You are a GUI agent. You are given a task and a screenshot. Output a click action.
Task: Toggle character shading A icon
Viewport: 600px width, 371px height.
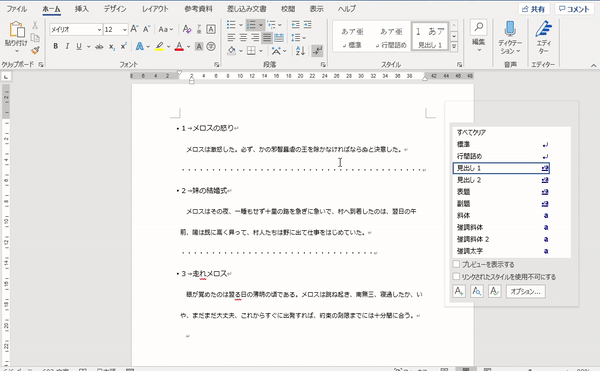pos(199,47)
